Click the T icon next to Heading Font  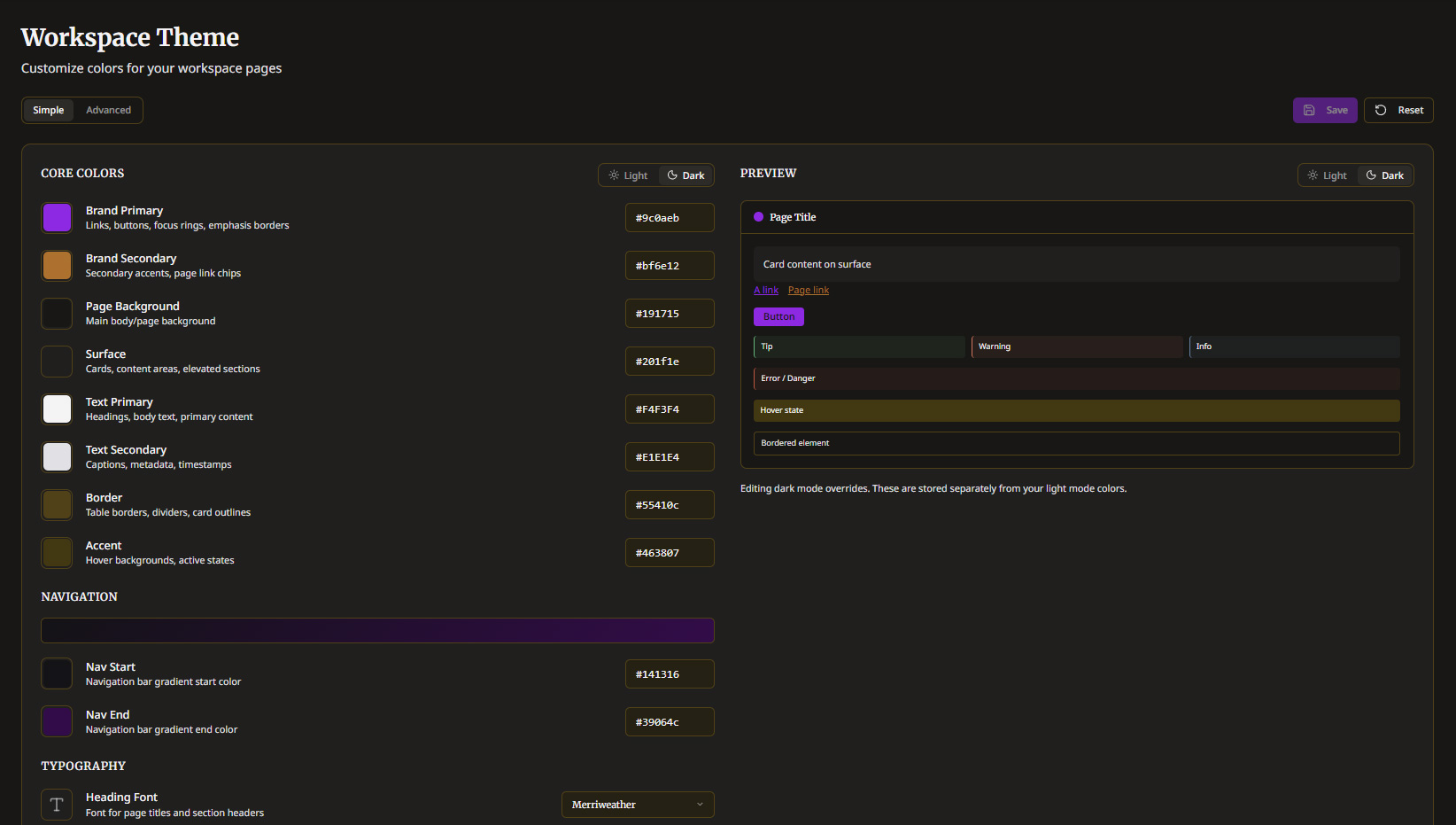pyautogui.click(x=56, y=804)
